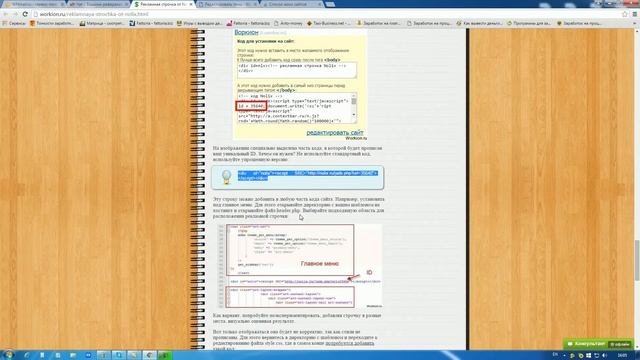Click the Internet Explorer taskbar icon
Image resolution: width=640 pixels, height=360 pixels.
pos(27,355)
